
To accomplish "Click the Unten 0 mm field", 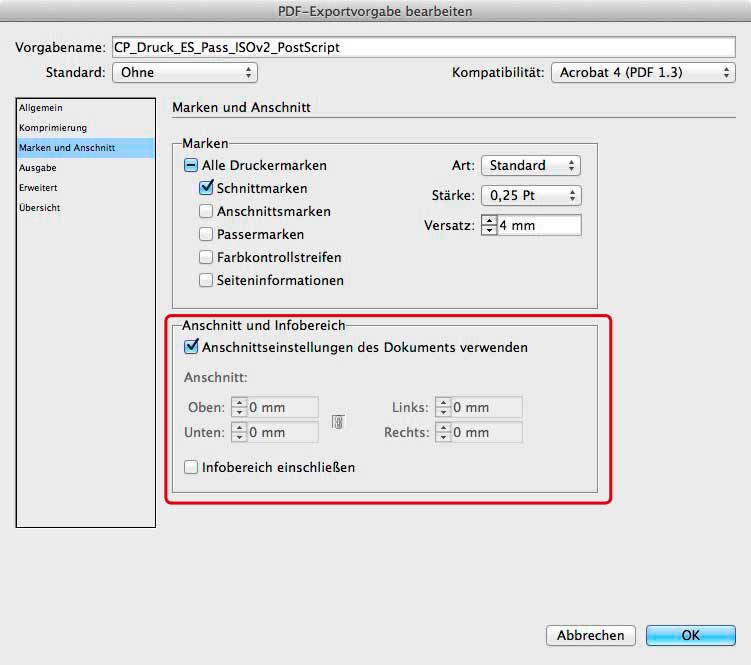I will click(x=283, y=432).
